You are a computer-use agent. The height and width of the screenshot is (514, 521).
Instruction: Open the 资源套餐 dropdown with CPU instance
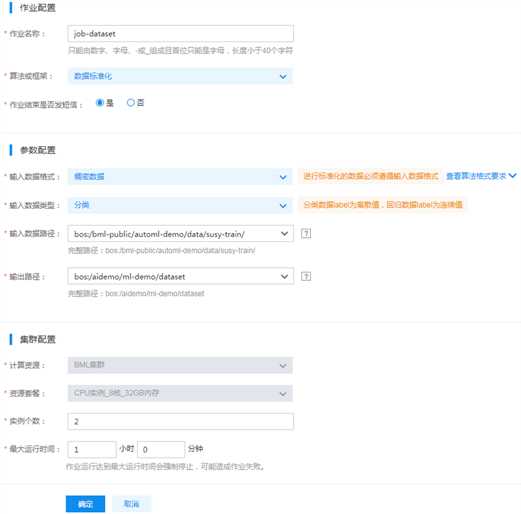tap(180, 393)
